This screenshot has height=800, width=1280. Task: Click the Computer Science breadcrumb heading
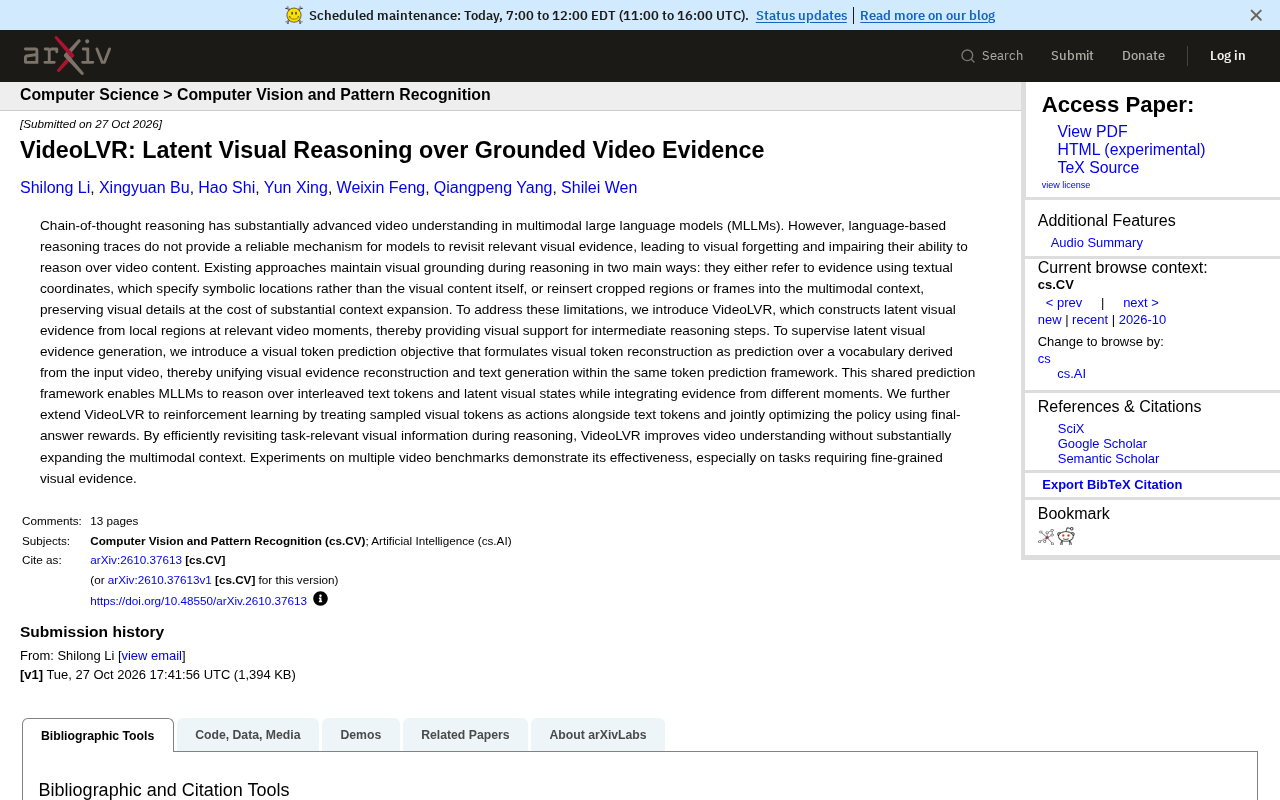[89, 95]
